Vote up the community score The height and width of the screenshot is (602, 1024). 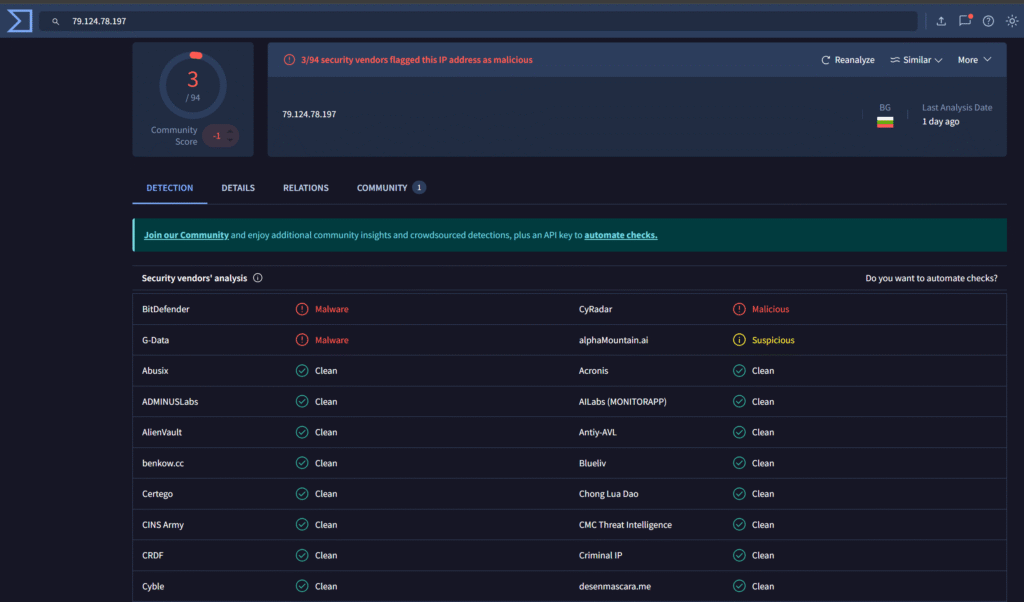coord(230,131)
